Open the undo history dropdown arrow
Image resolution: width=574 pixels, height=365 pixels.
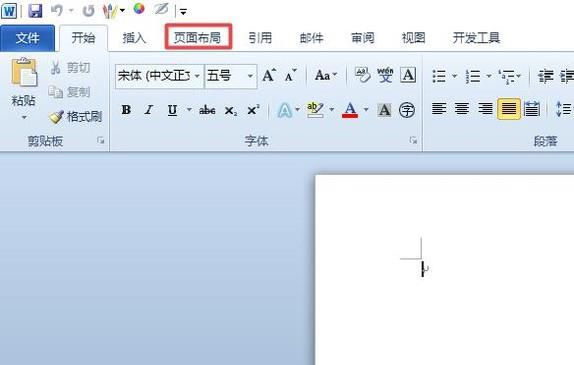coord(71,11)
